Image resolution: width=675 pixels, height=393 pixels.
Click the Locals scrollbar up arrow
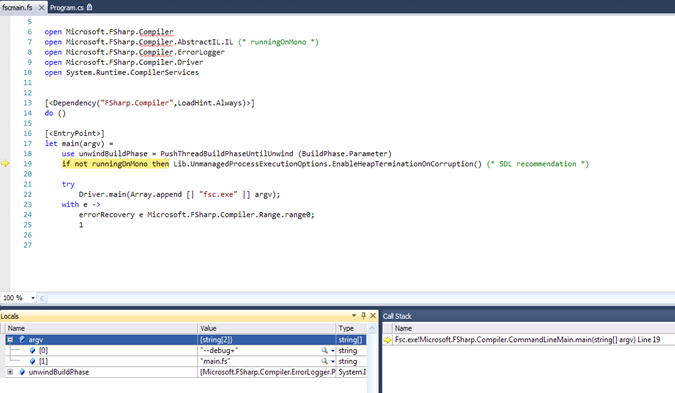point(372,328)
